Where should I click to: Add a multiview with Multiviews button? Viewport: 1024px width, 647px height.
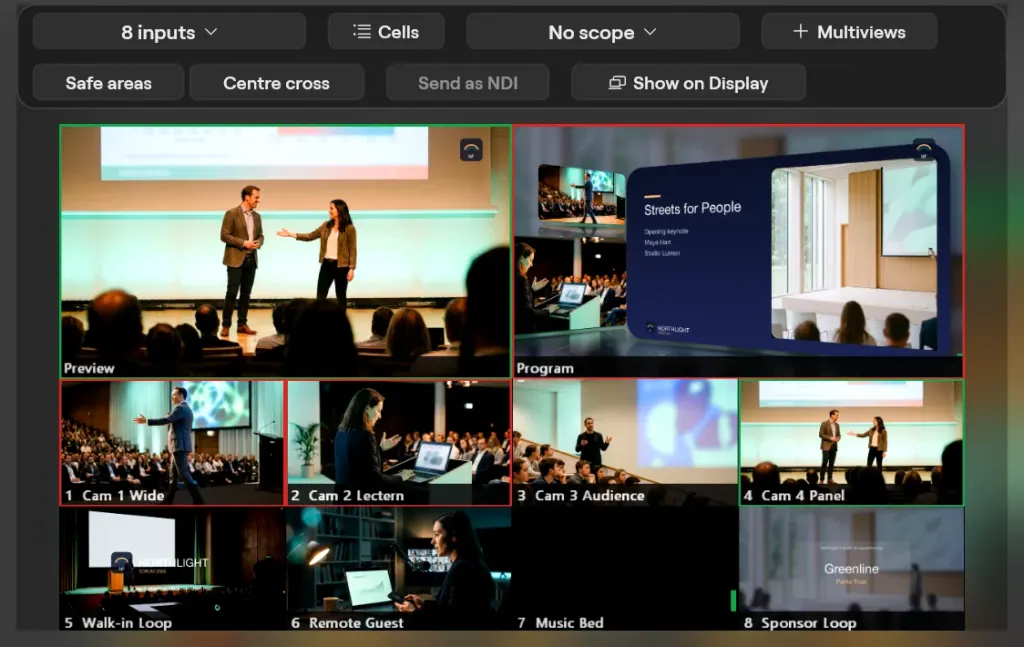point(849,32)
